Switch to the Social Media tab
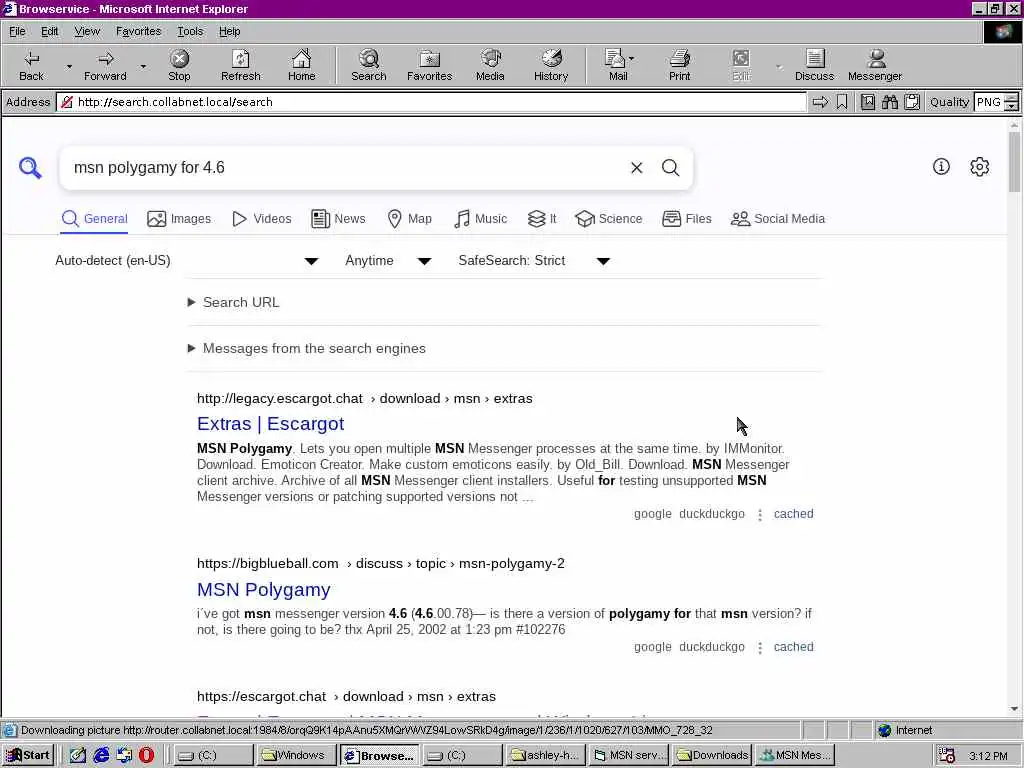Image resolution: width=1024 pixels, height=768 pixels. click(x=778, y=219)
